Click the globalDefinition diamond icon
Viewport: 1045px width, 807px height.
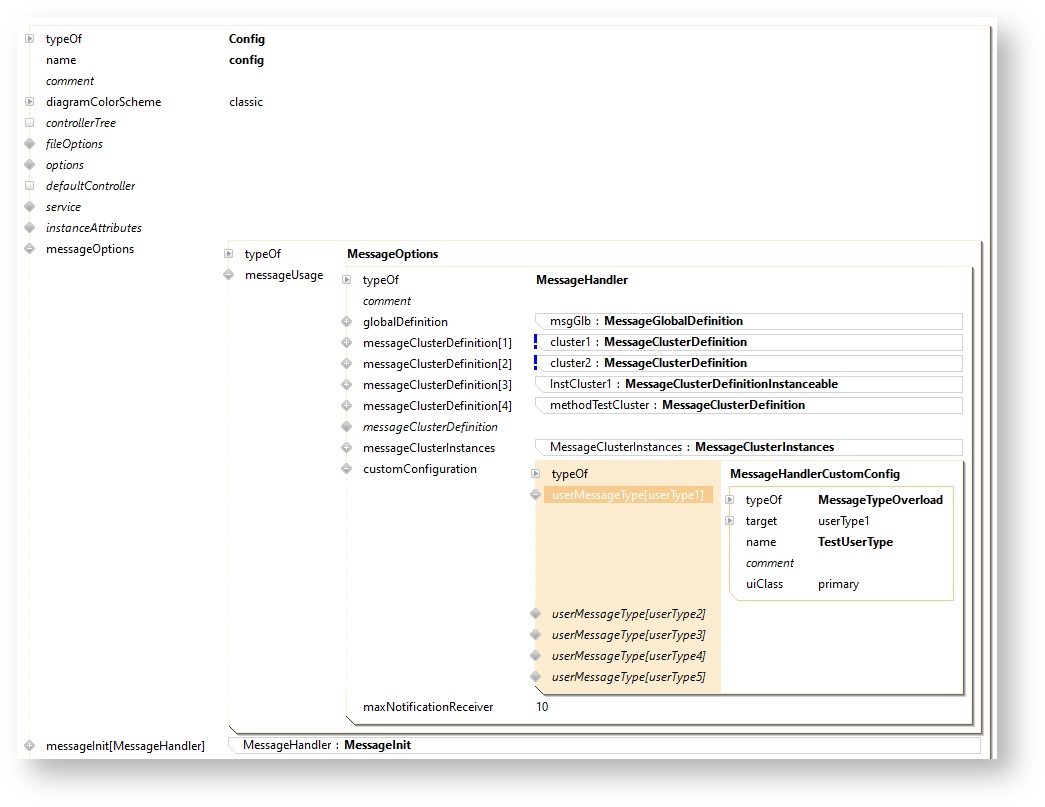346,322
